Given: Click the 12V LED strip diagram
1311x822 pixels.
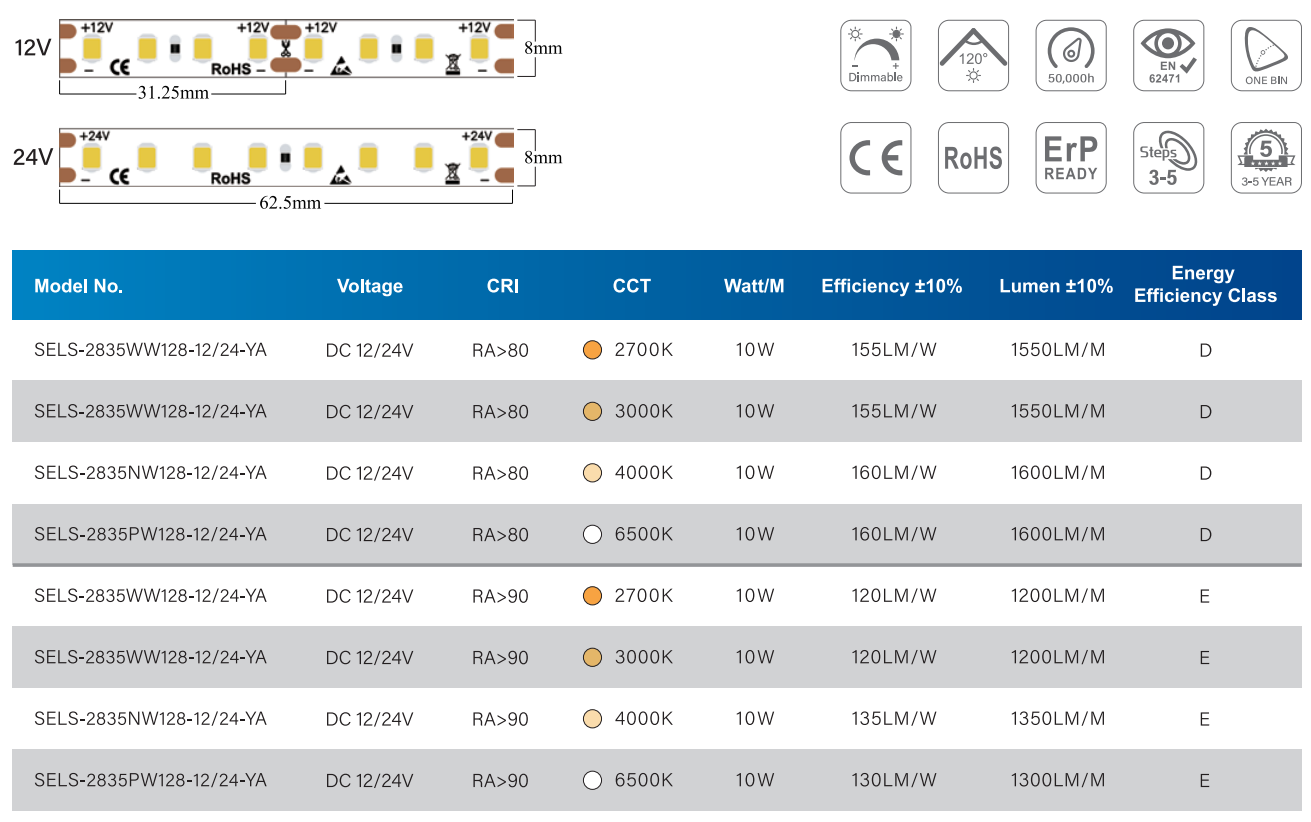Looking at the screenshot, I should (x=287, y=48).
